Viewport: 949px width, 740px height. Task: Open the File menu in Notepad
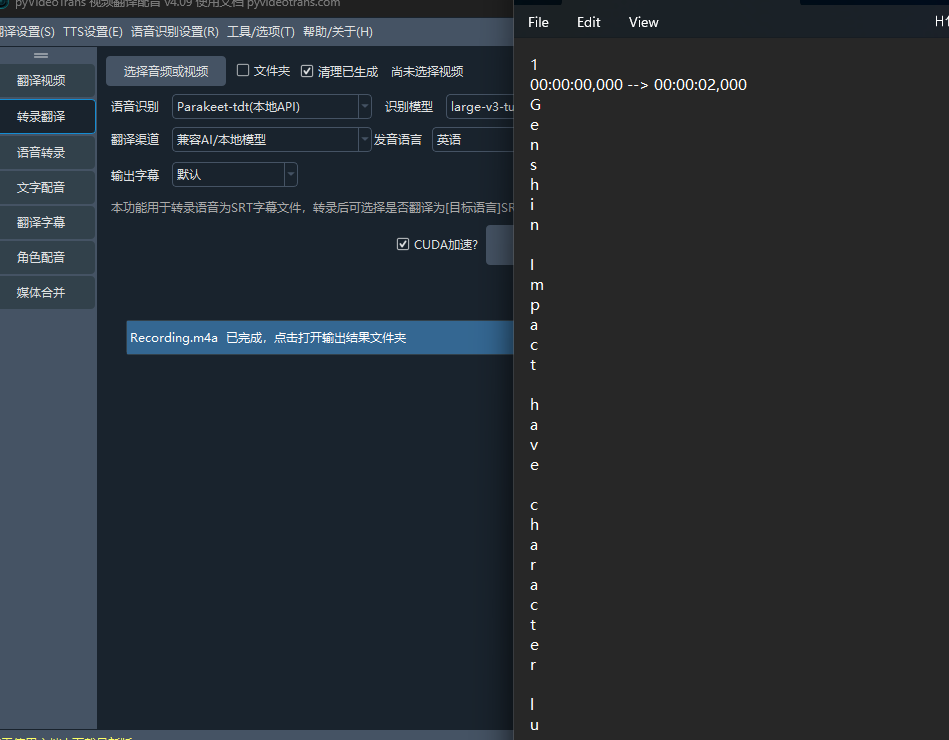pos(538,22)
